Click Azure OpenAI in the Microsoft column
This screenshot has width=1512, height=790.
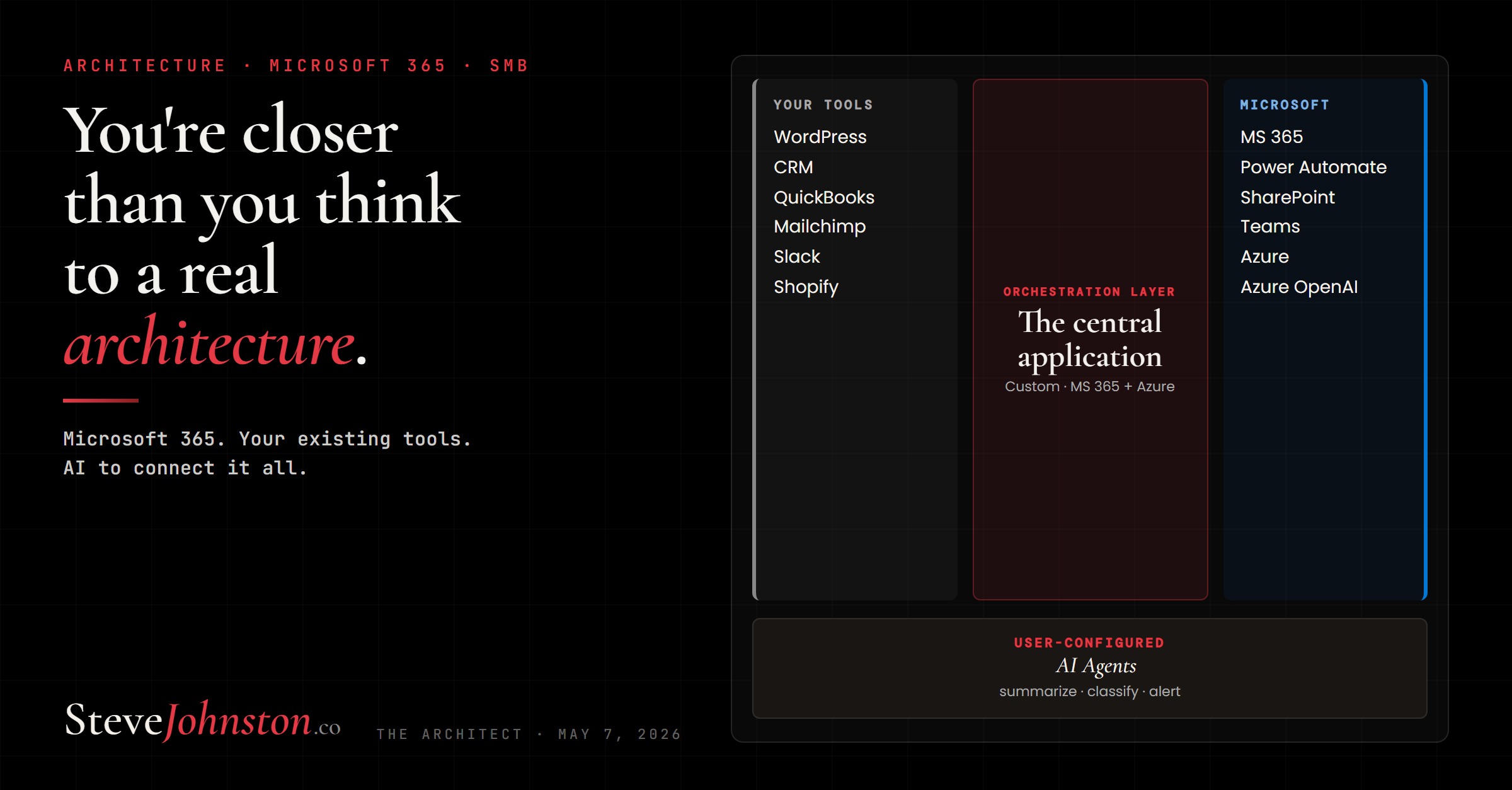(x=1299, y=287)
